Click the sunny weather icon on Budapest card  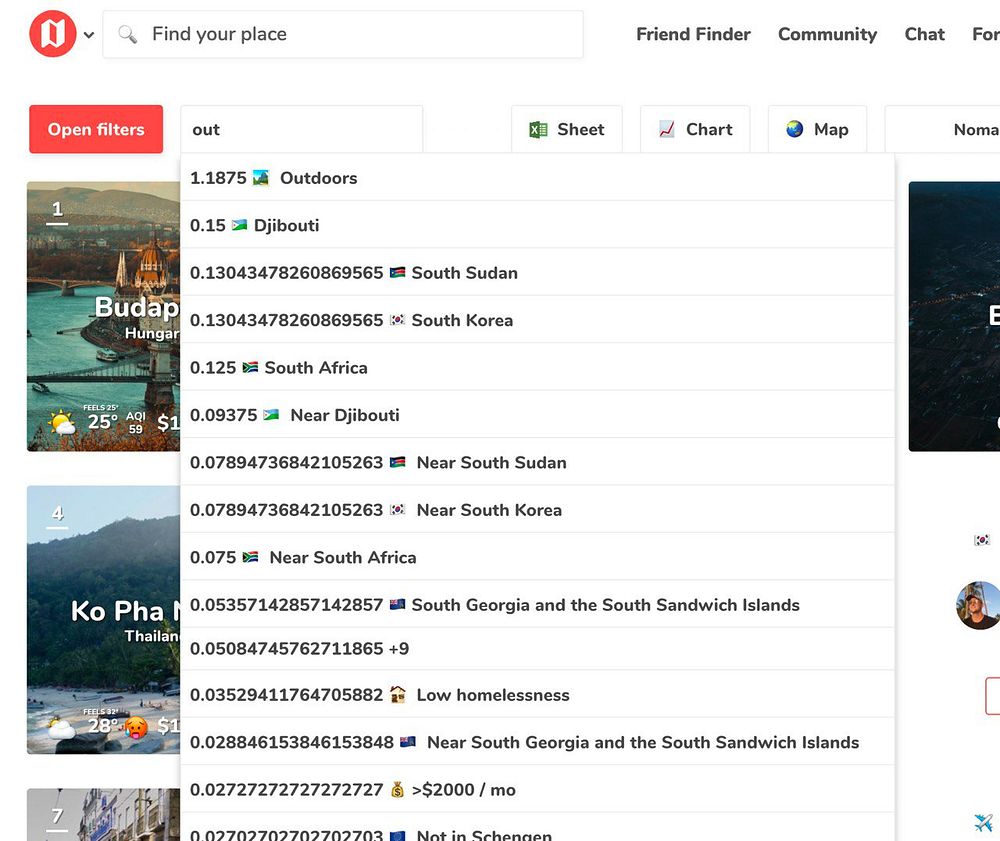point(62,422)
